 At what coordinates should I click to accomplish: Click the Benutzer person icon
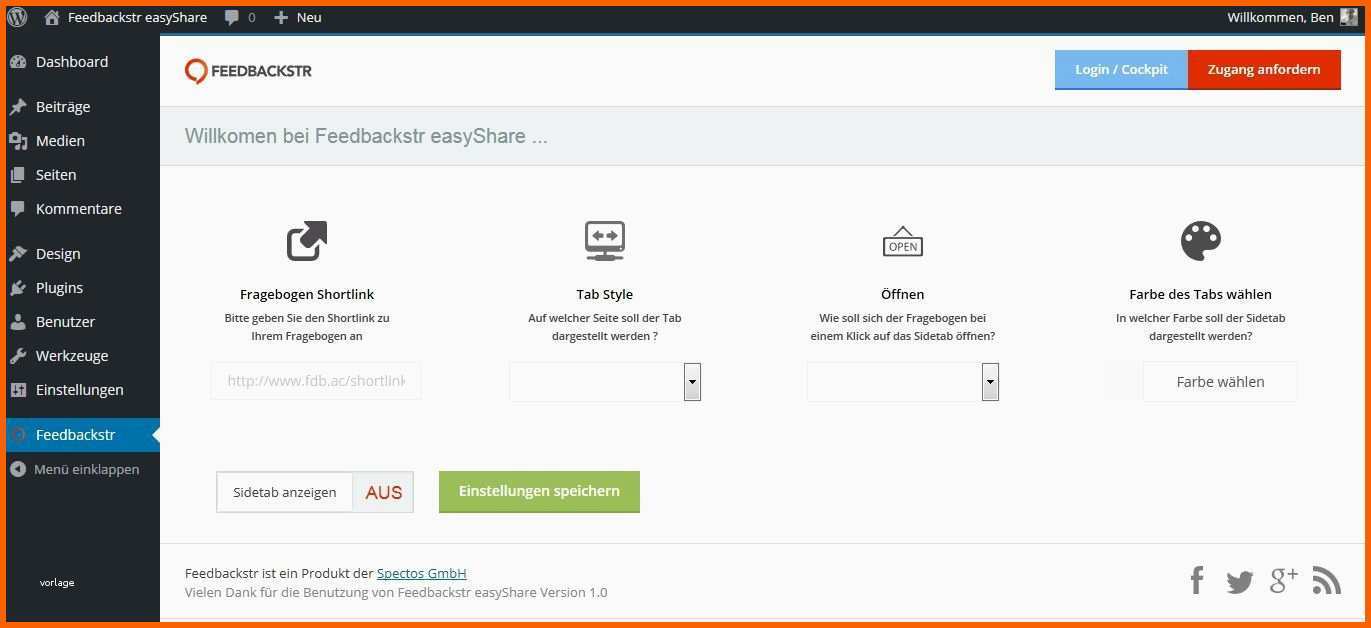tap(18, 322)
